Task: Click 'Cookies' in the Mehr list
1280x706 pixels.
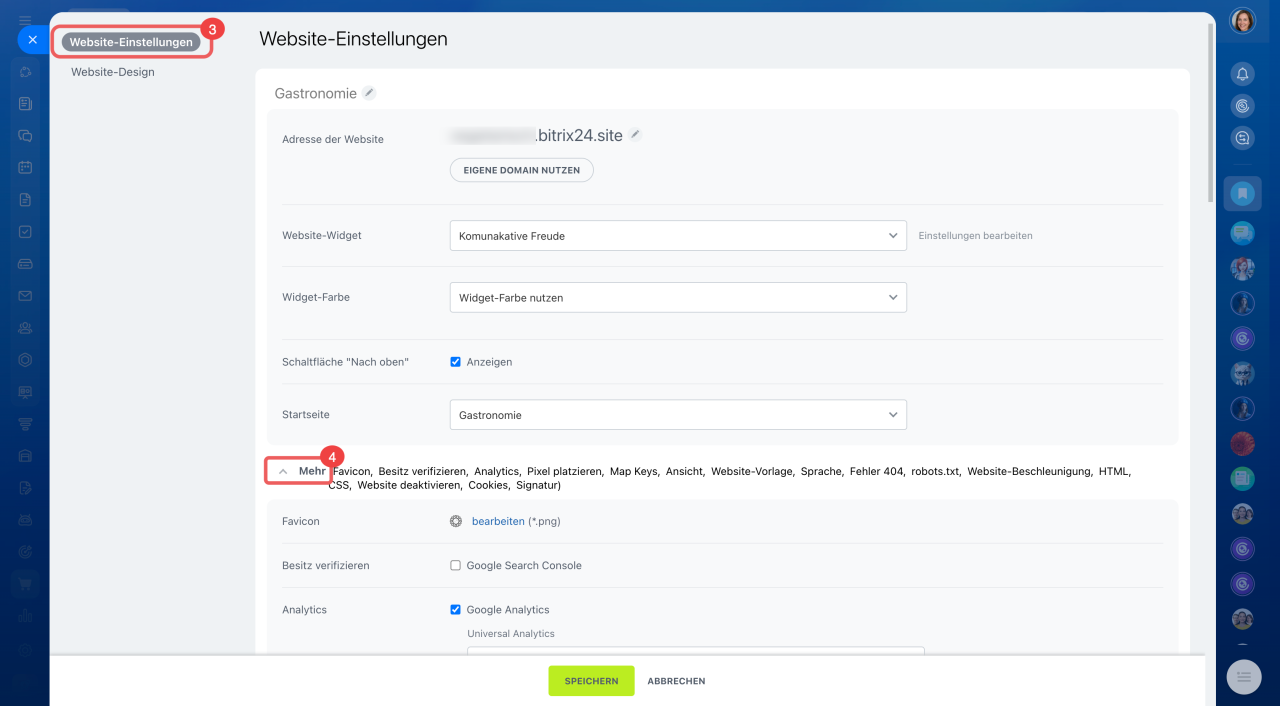Action: coord(488,485)
